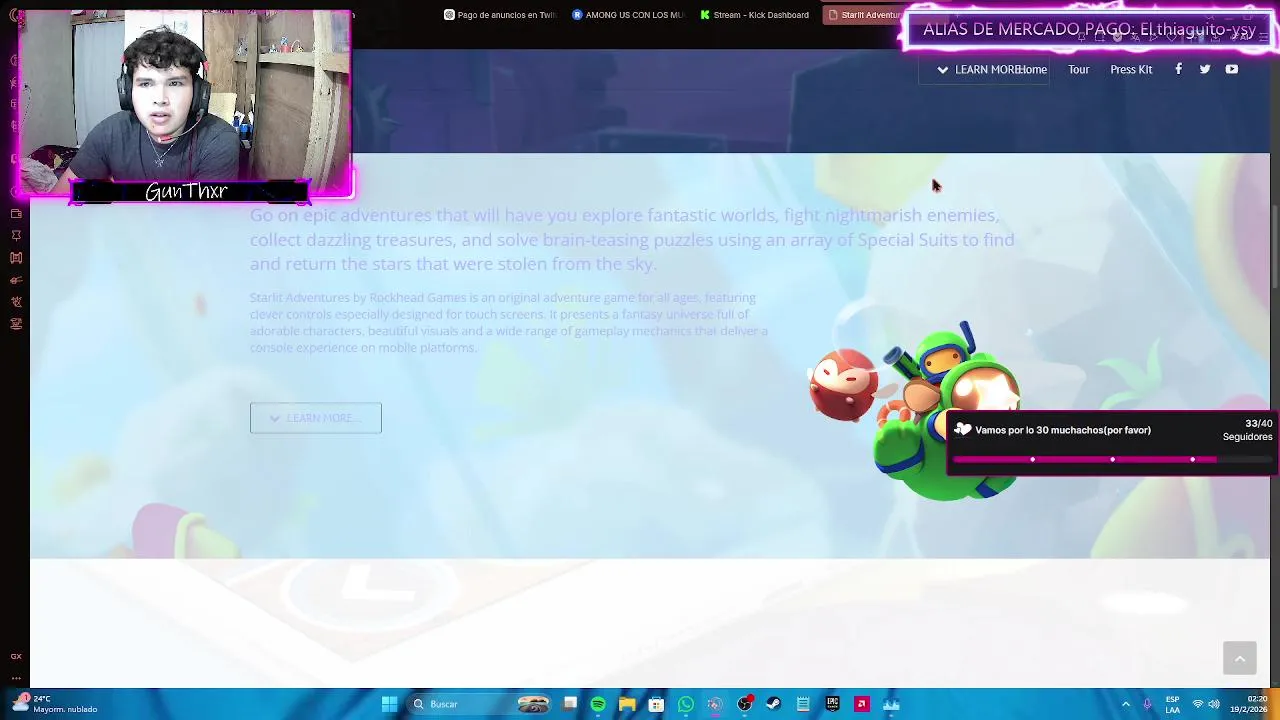Screen dimensions: 1280x720
Task: Open Microsoft Store from the taskbar
Action: (656, 704)
